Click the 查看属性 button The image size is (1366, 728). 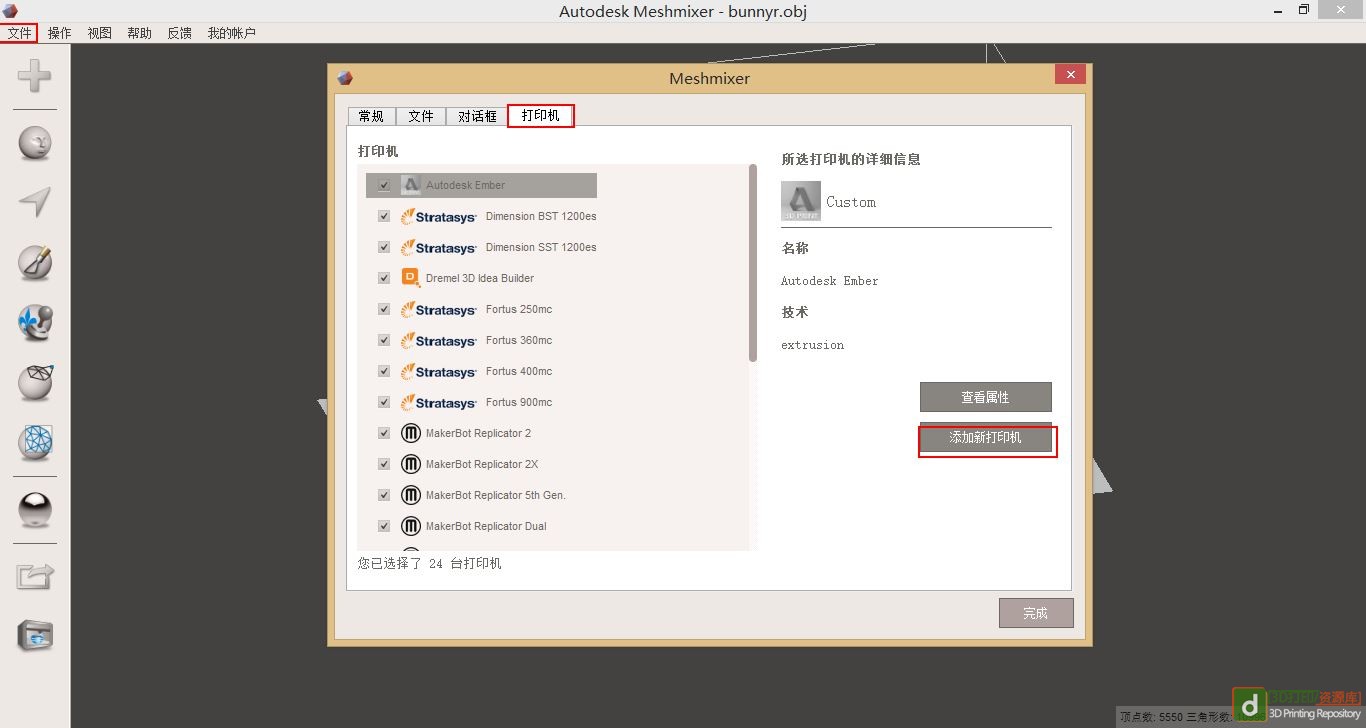986,397
